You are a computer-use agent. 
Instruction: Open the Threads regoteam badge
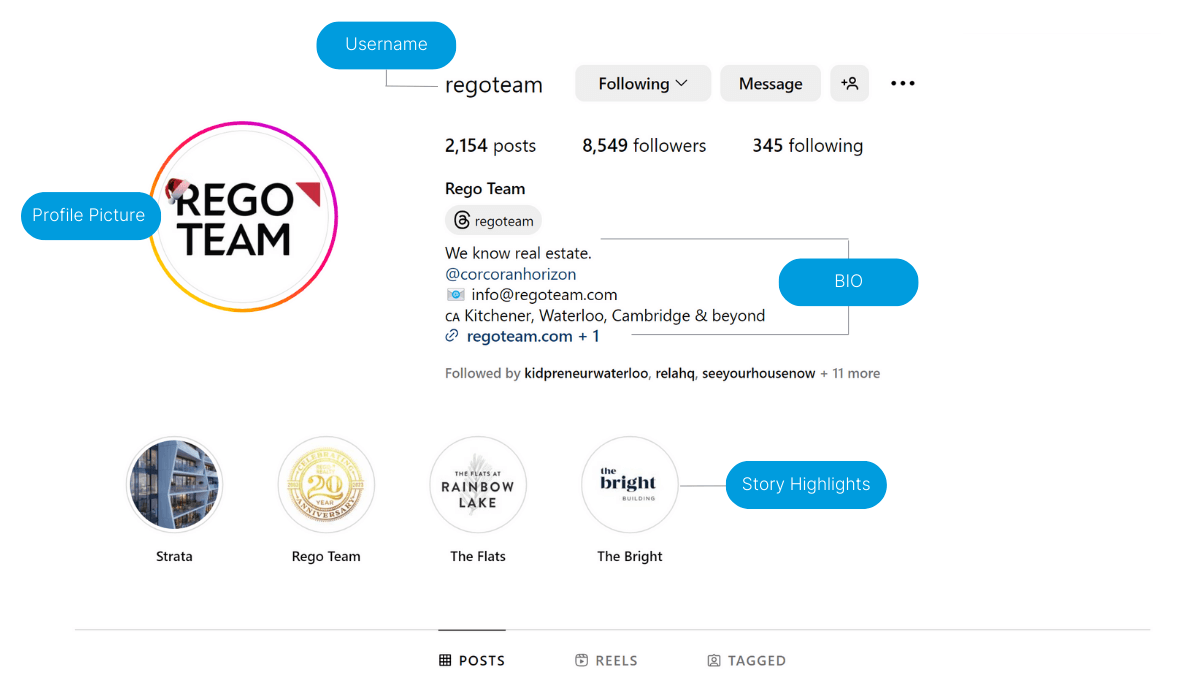pos(494,221)
